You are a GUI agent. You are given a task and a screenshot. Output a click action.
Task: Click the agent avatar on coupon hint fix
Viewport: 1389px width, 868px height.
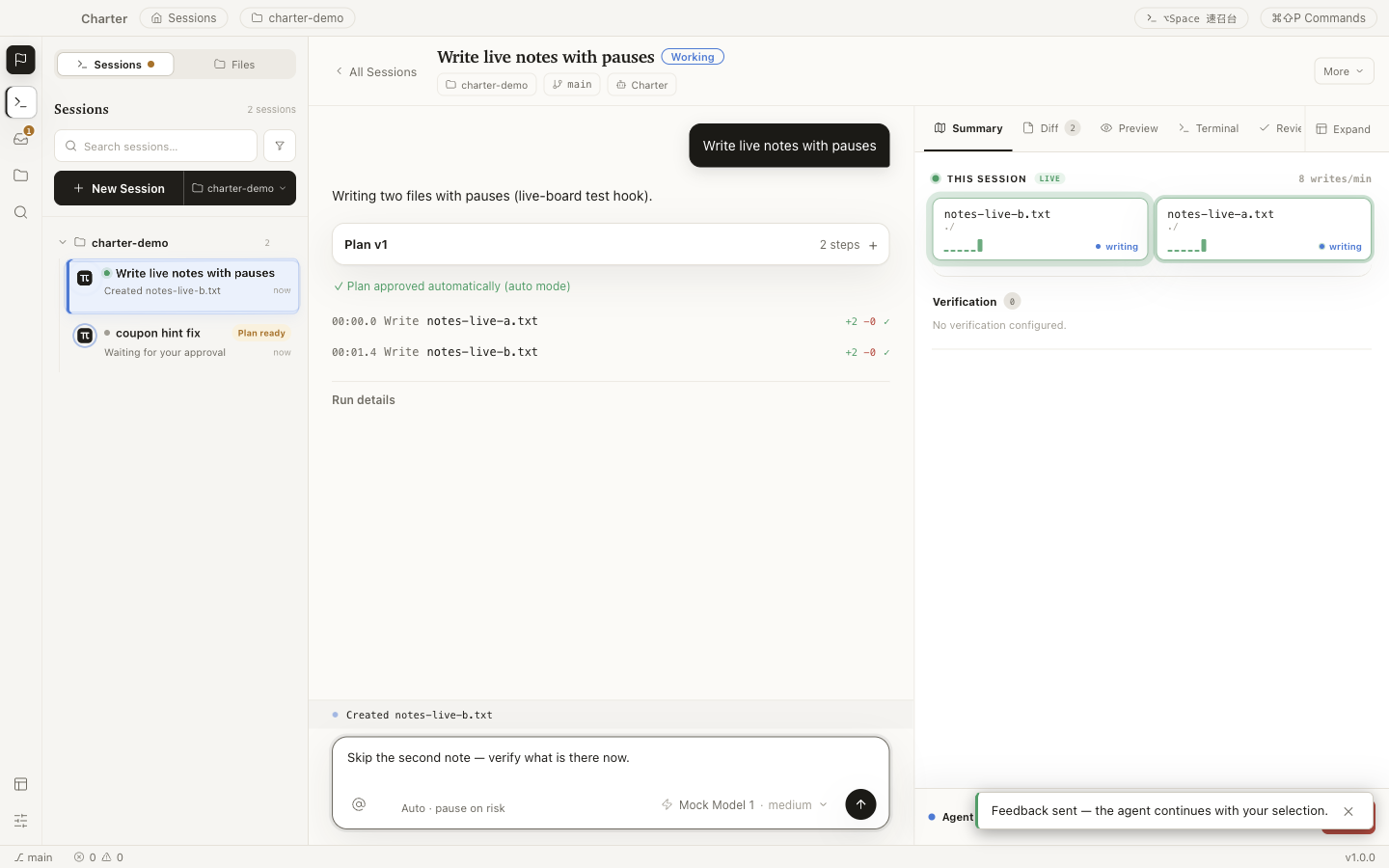point(85,336)
